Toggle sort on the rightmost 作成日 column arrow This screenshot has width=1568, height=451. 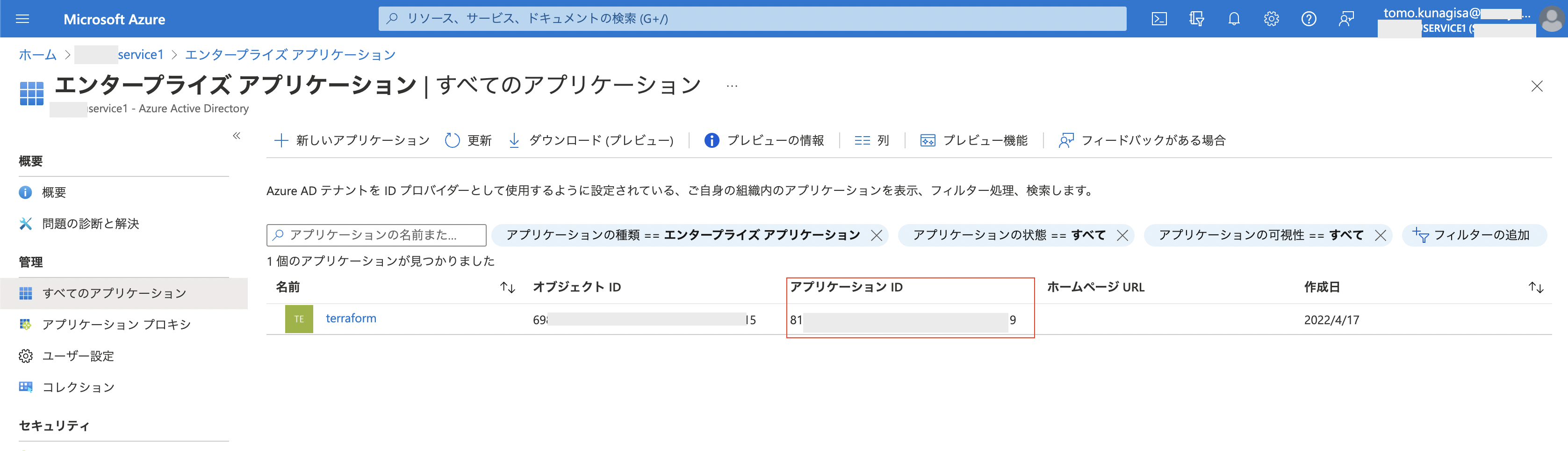[1536, 287]
